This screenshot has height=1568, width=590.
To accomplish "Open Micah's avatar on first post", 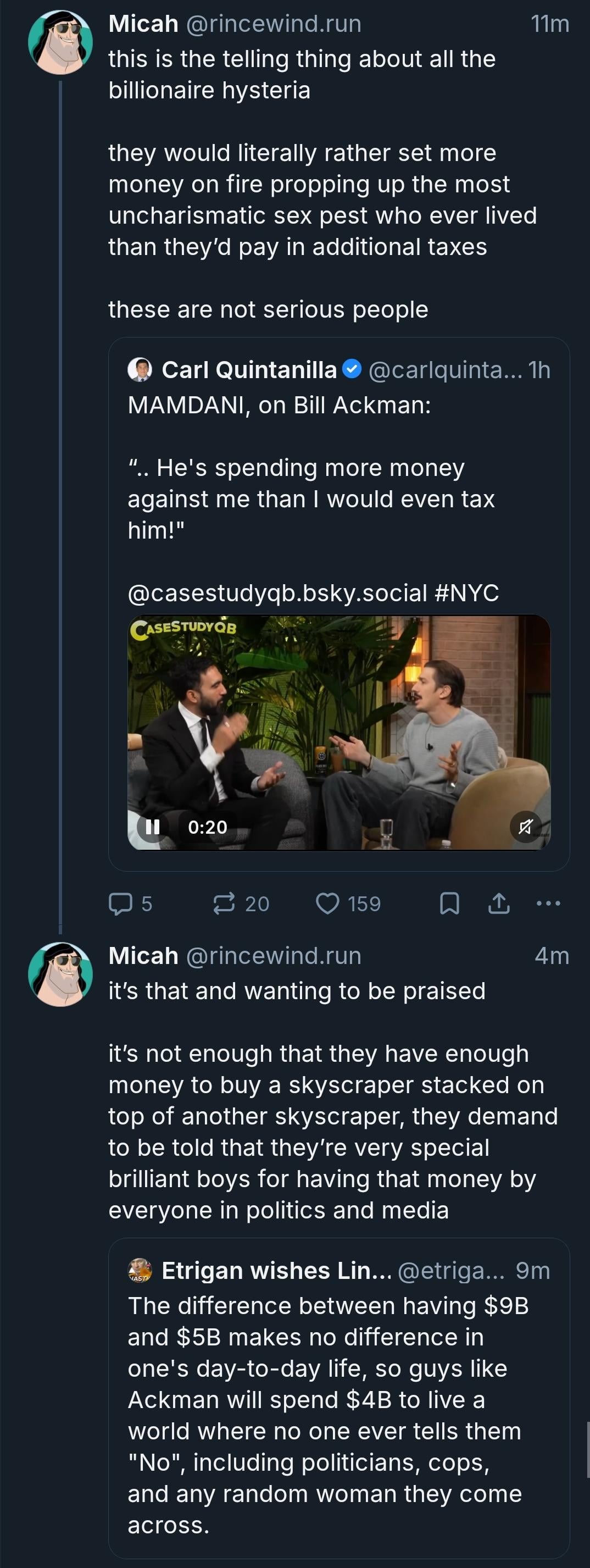I will click(60, 42).
